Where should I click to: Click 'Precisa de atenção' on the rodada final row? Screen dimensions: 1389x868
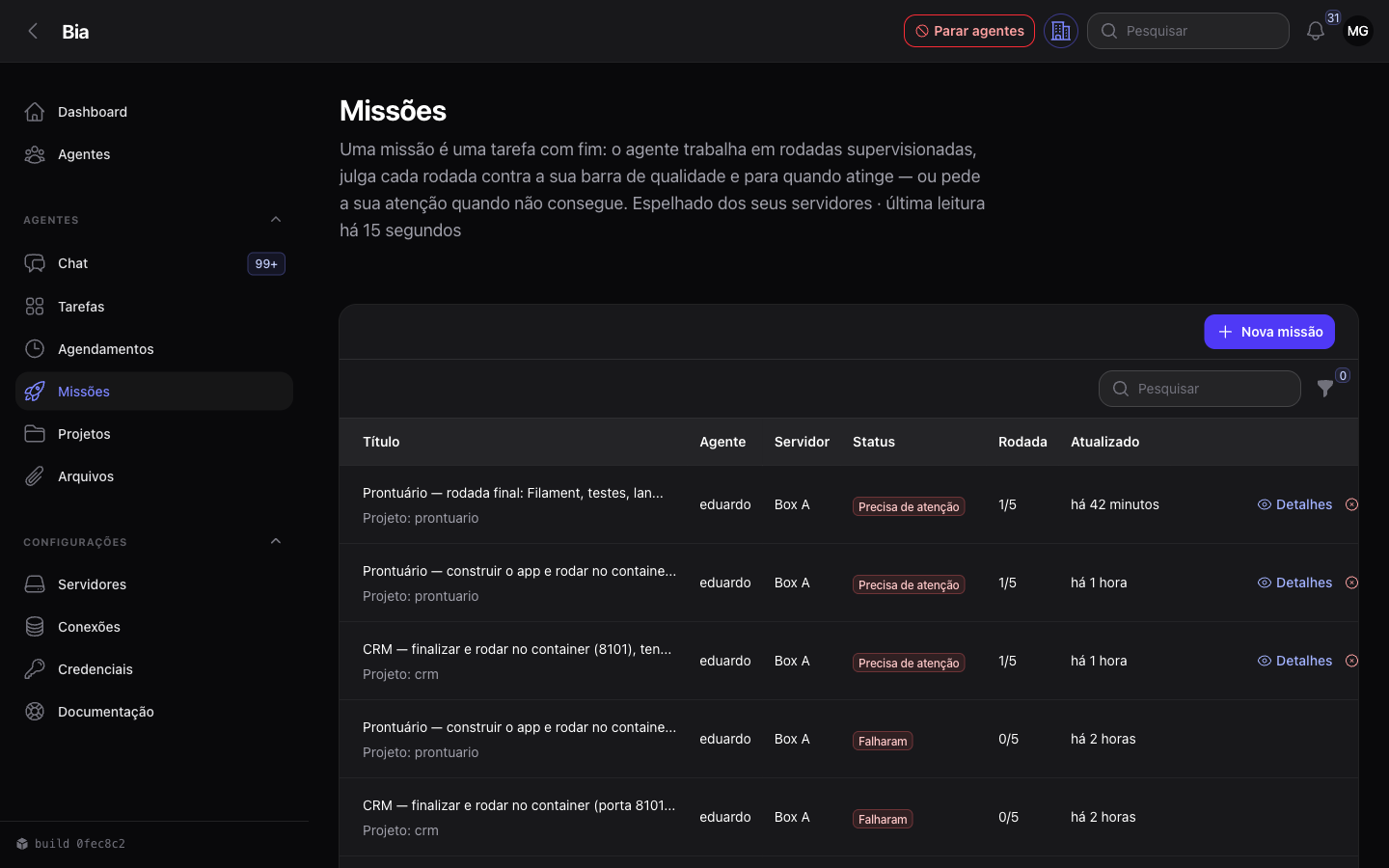pos(909,506)
